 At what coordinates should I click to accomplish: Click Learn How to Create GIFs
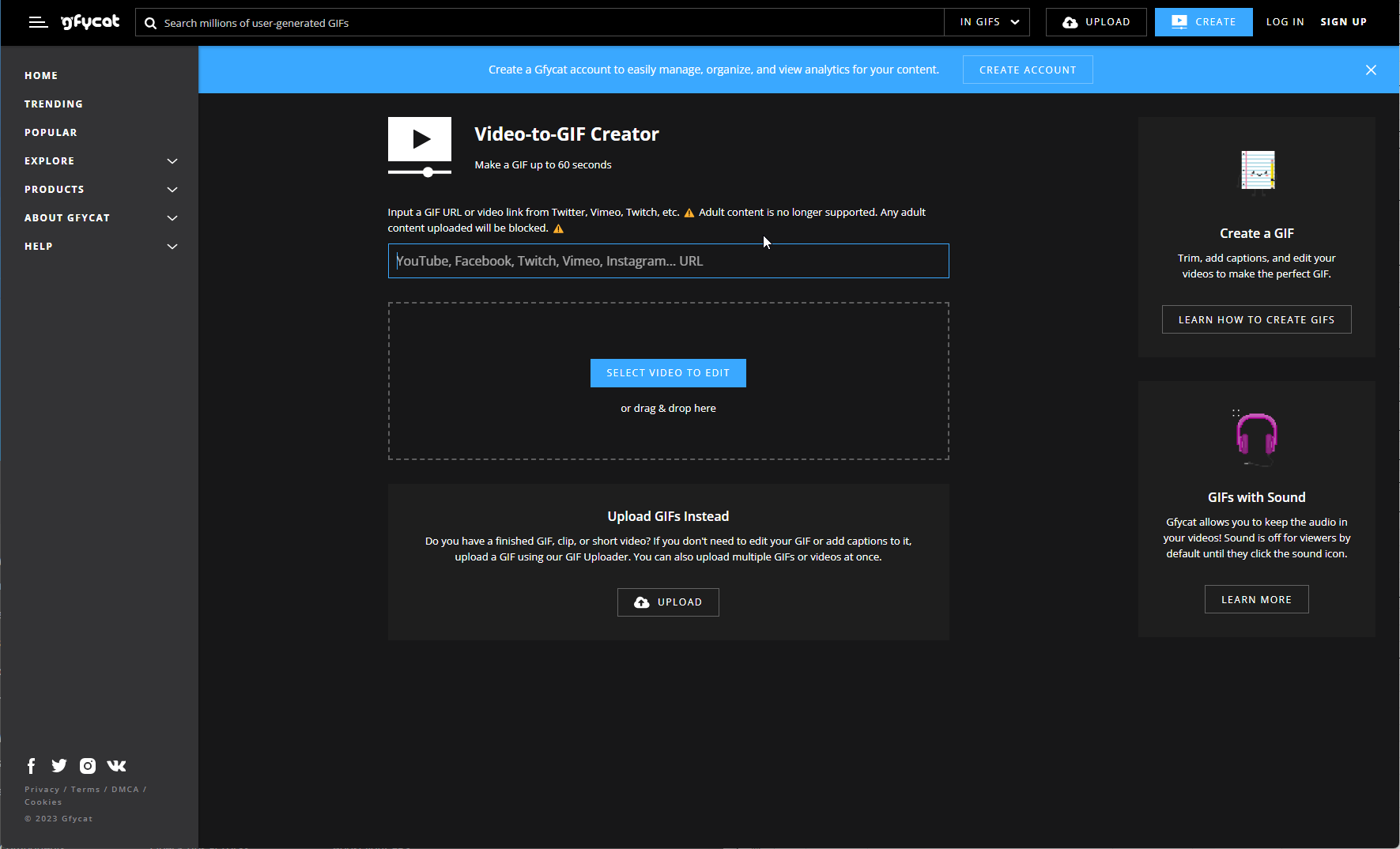1257,319
